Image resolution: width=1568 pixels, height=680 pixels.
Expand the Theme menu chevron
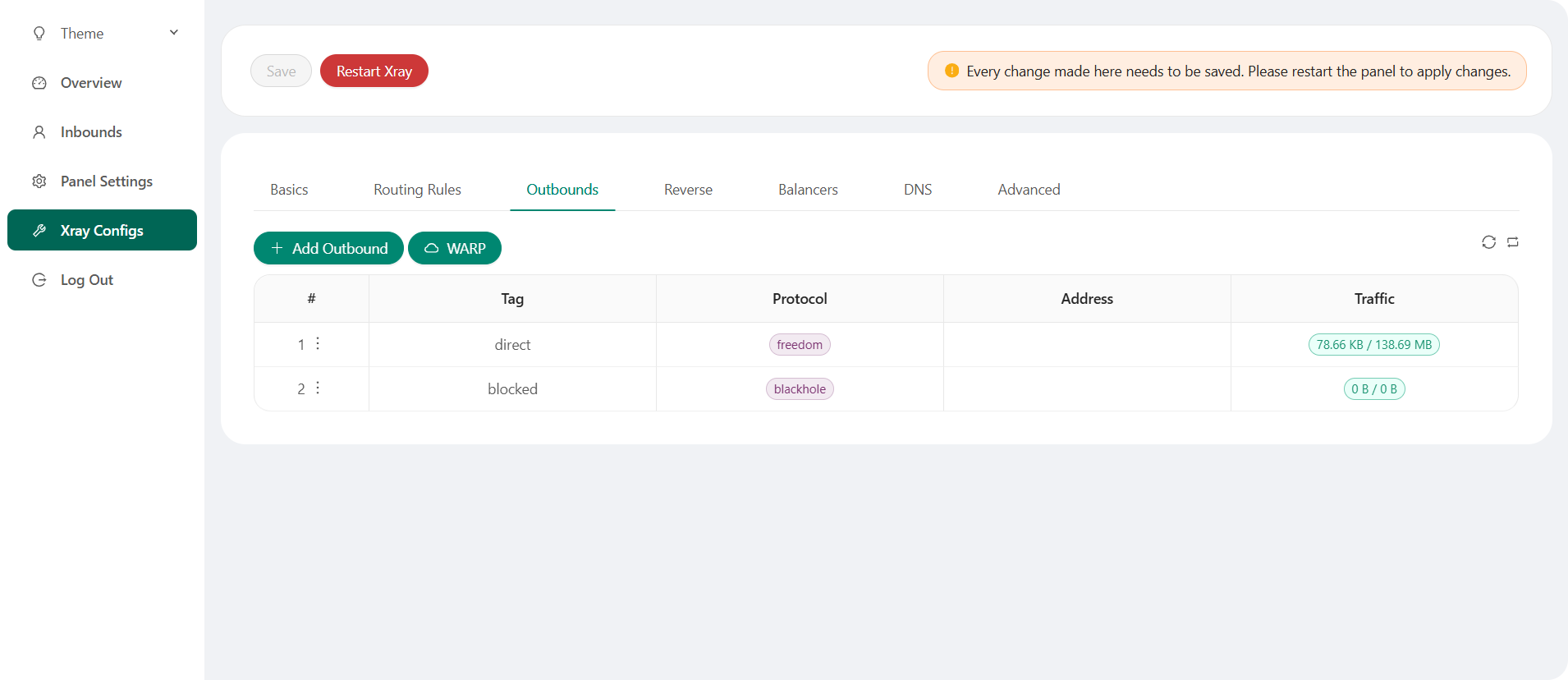(x=174, y=33)
